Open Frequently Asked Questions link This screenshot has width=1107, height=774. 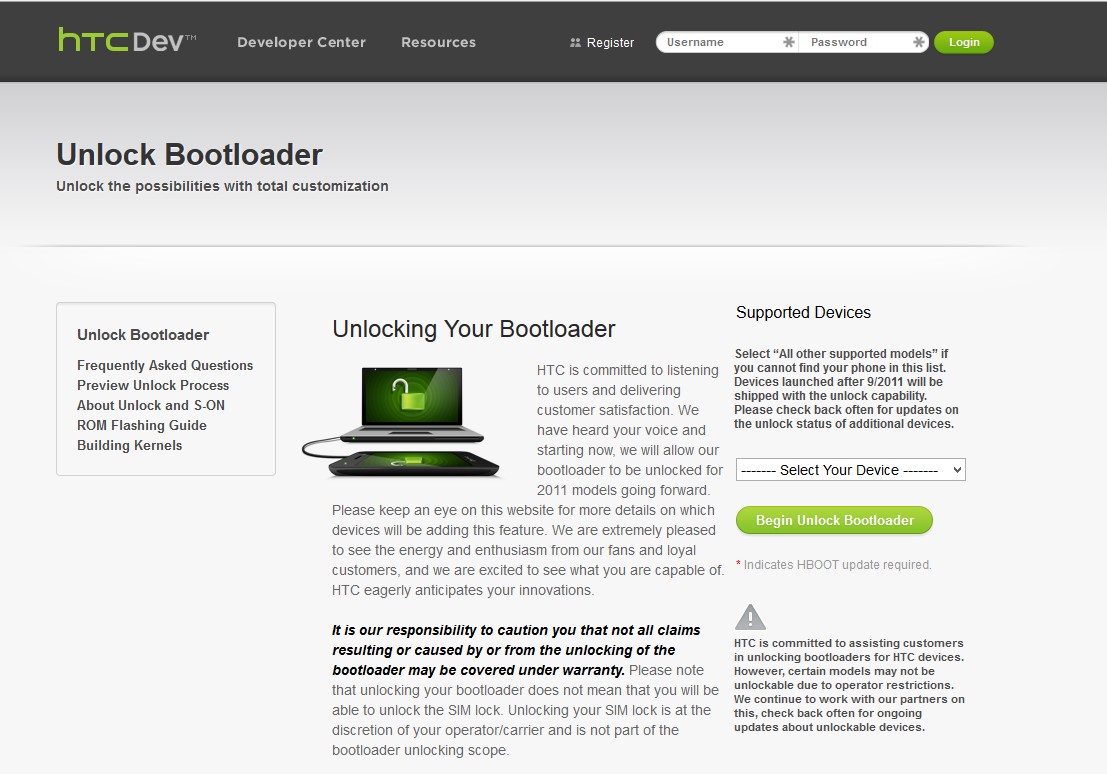(165, 365)
